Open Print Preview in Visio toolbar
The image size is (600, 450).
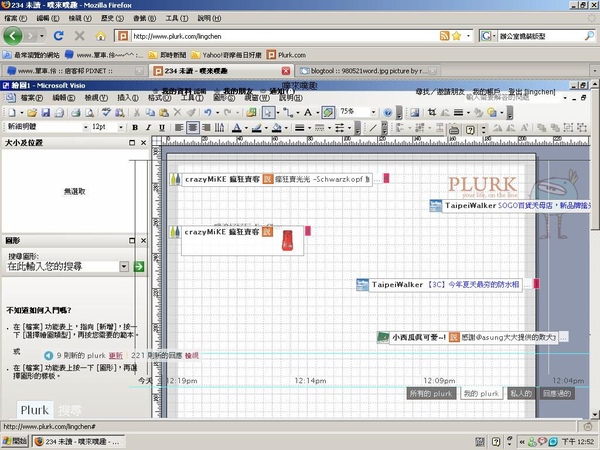(90, 112)
